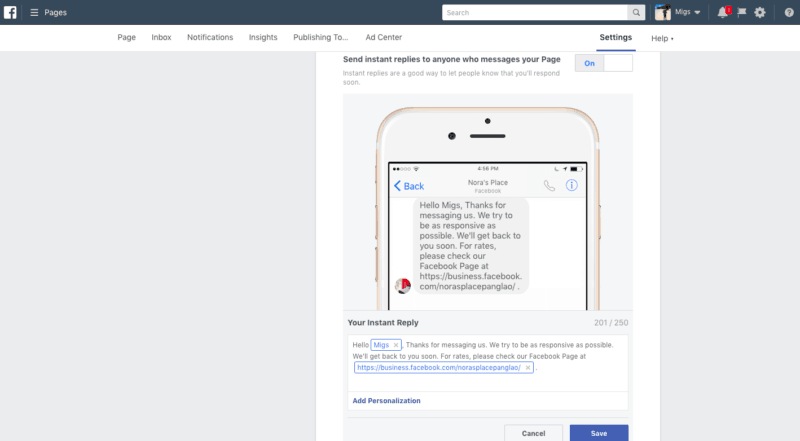Viewport: 800px width, 441px height.
Task: Select the Settings tab
Action: [x=616, y=37]
